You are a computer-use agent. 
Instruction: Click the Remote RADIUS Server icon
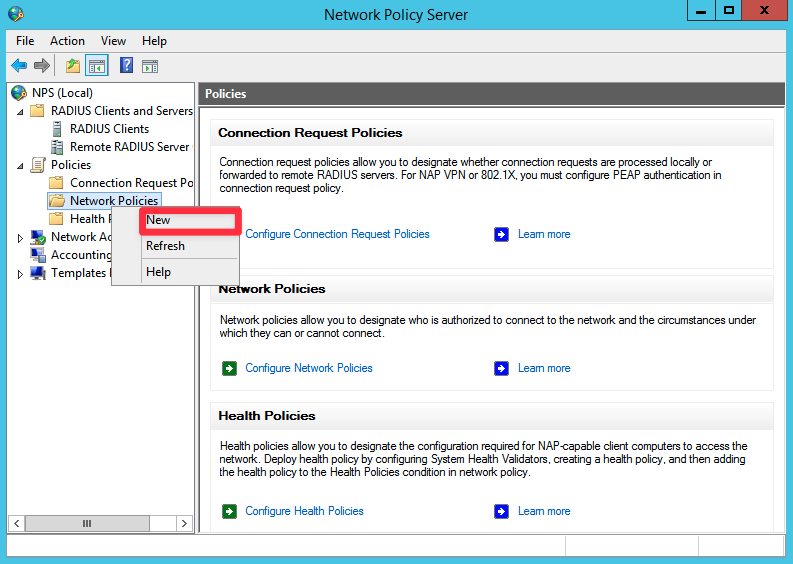57,147
